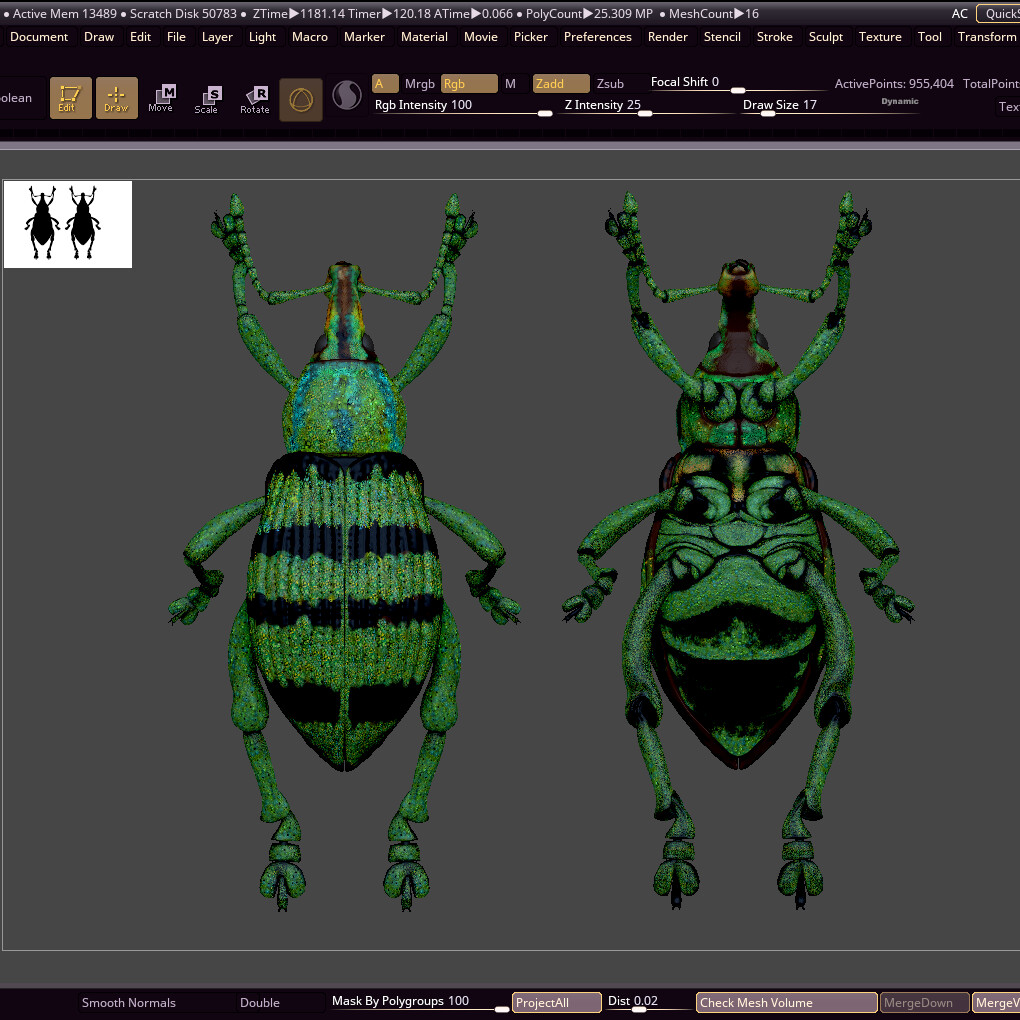Screen dimensions: 1020x1020
Task: Click the sculptris pro sphere icon
Action: [x=347, y=95]
